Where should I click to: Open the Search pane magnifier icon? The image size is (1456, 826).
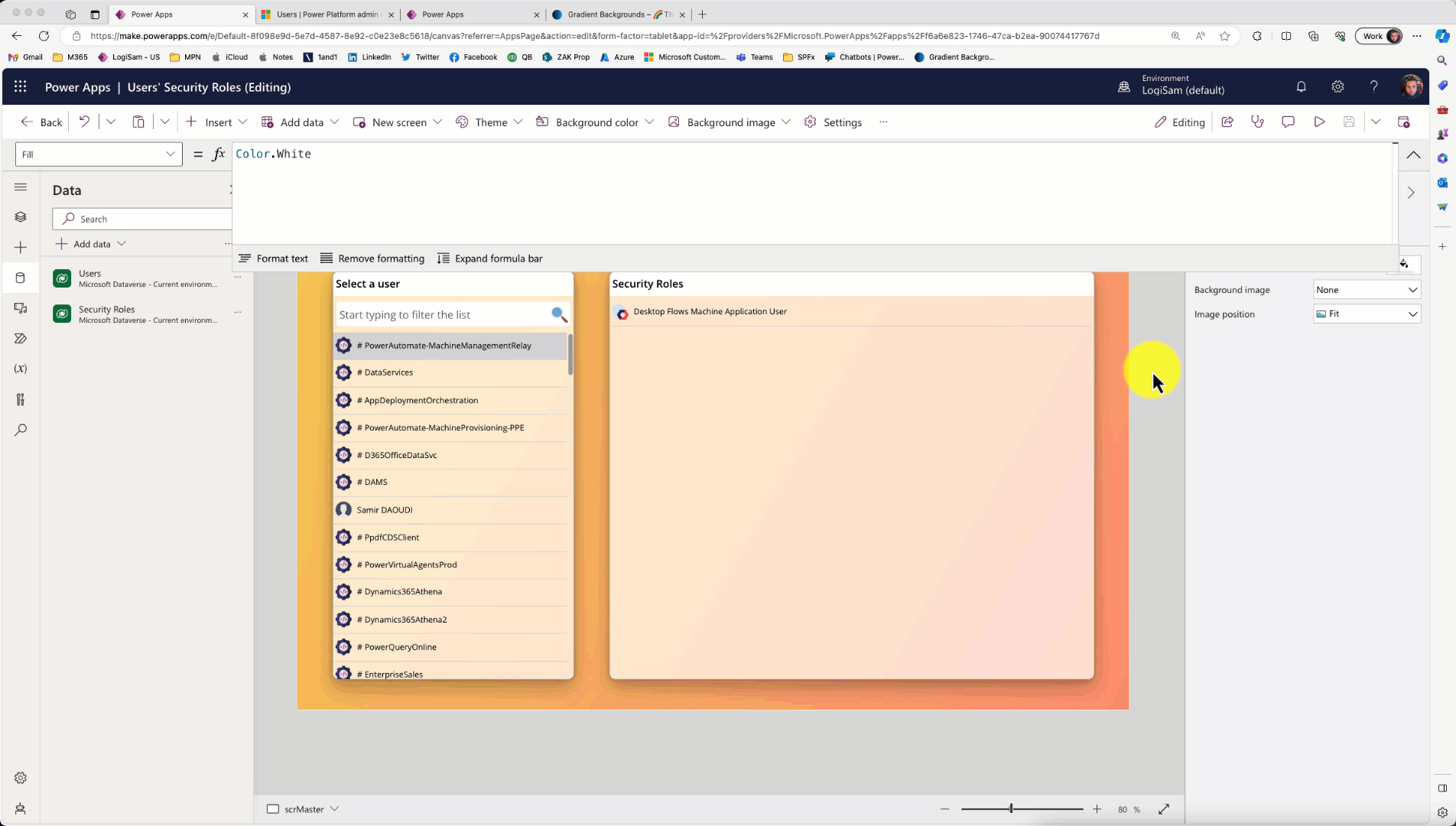[x=21, y=430]
